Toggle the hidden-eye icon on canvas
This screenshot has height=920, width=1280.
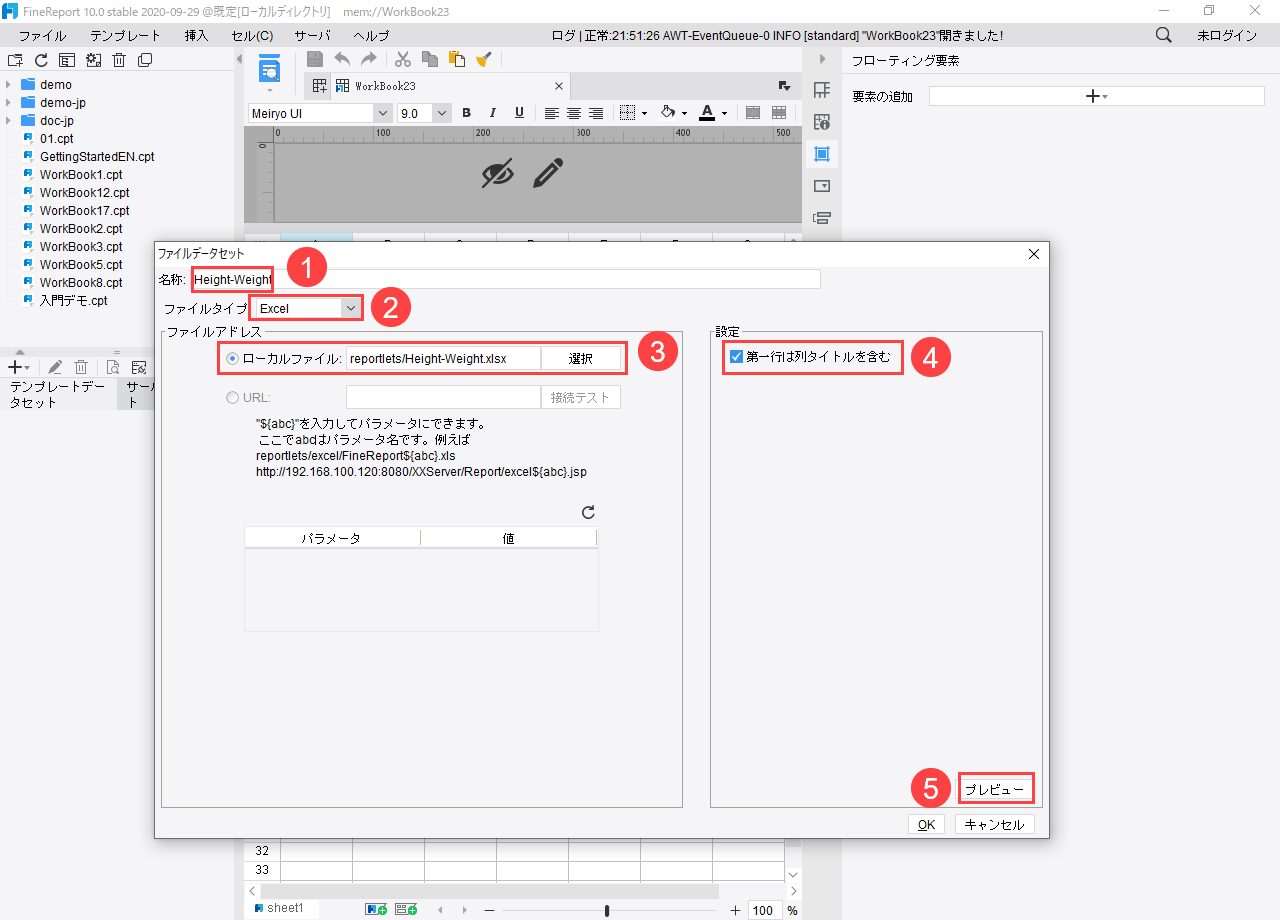[x=497, y=173]
